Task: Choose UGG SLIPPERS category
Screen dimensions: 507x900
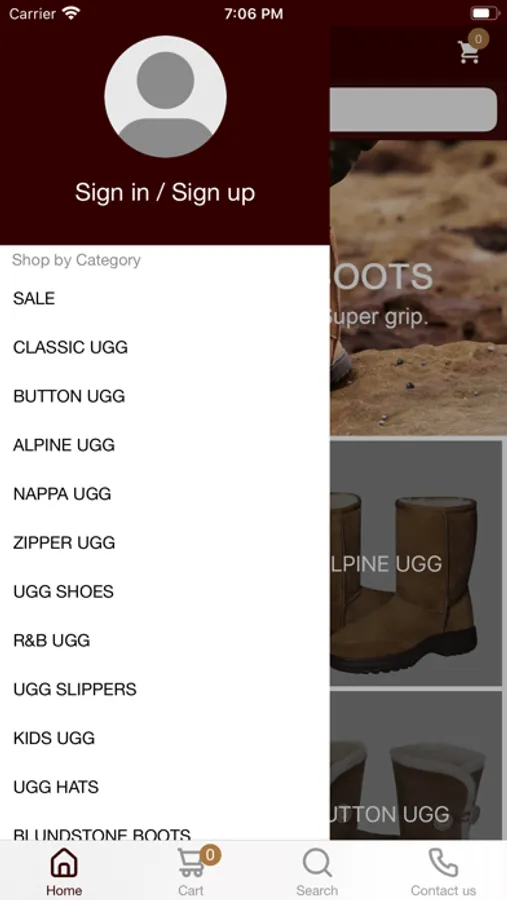Action: [165, 689]
